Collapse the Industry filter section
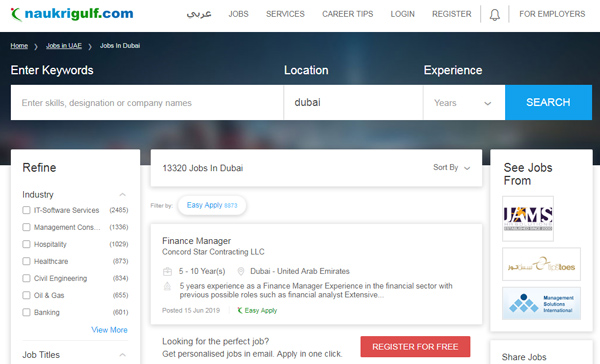The width and height of the screenshot is (600, 364). (122, 194)
